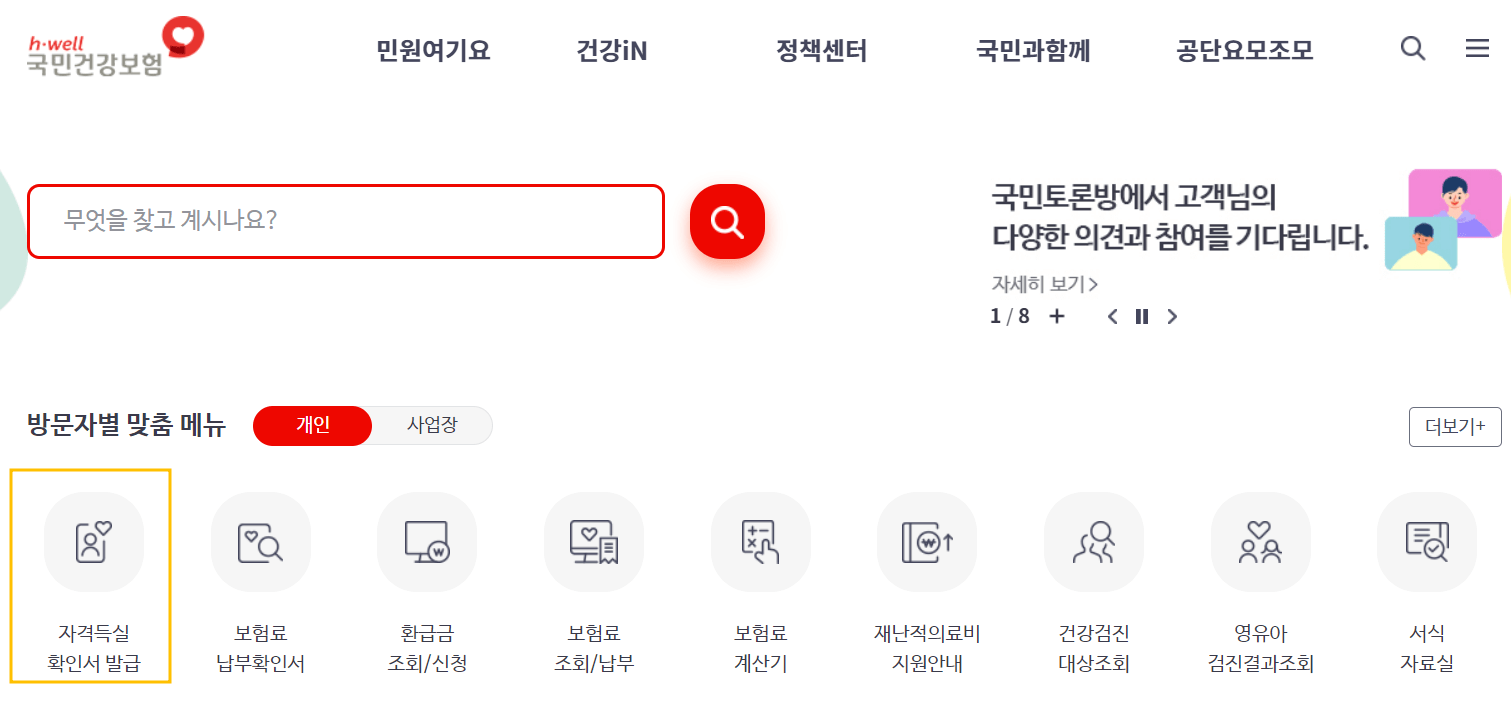The width and height of the screenshot is (1511, 720).
Task: Switch visitor menu to 개인
Action: (x=312, y=425)
